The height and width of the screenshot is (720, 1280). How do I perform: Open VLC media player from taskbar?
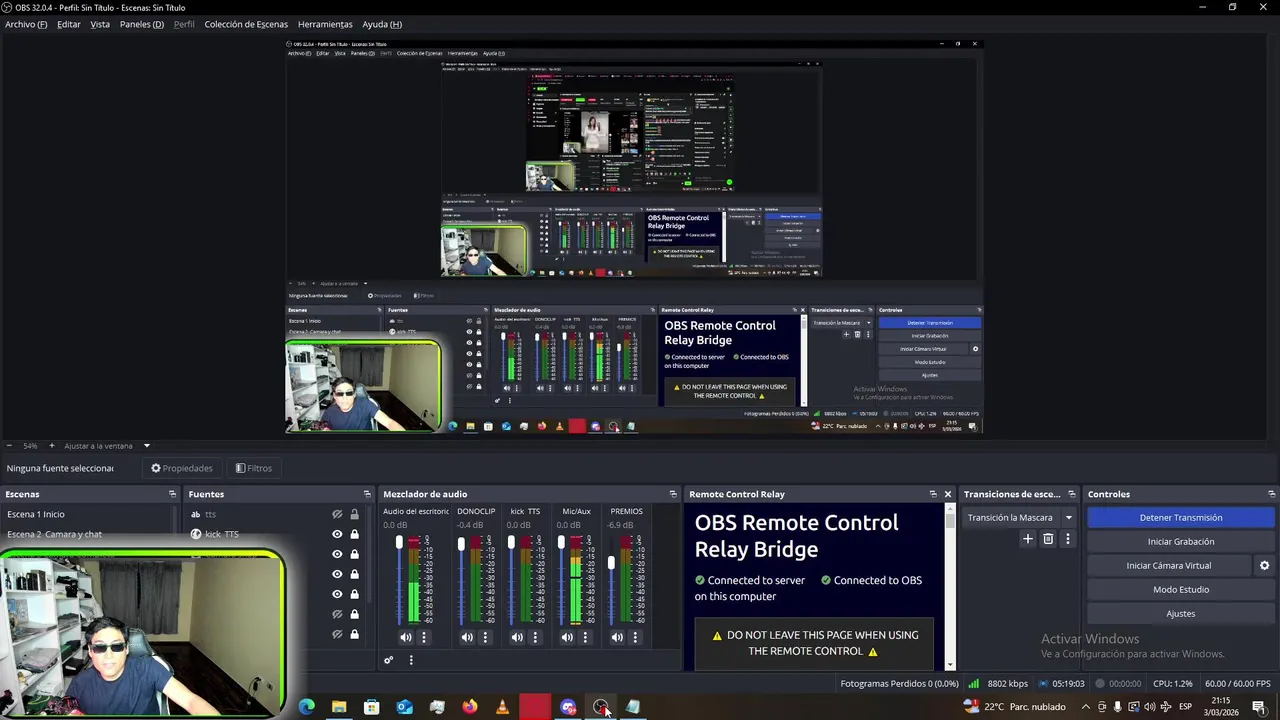(502, 707)
